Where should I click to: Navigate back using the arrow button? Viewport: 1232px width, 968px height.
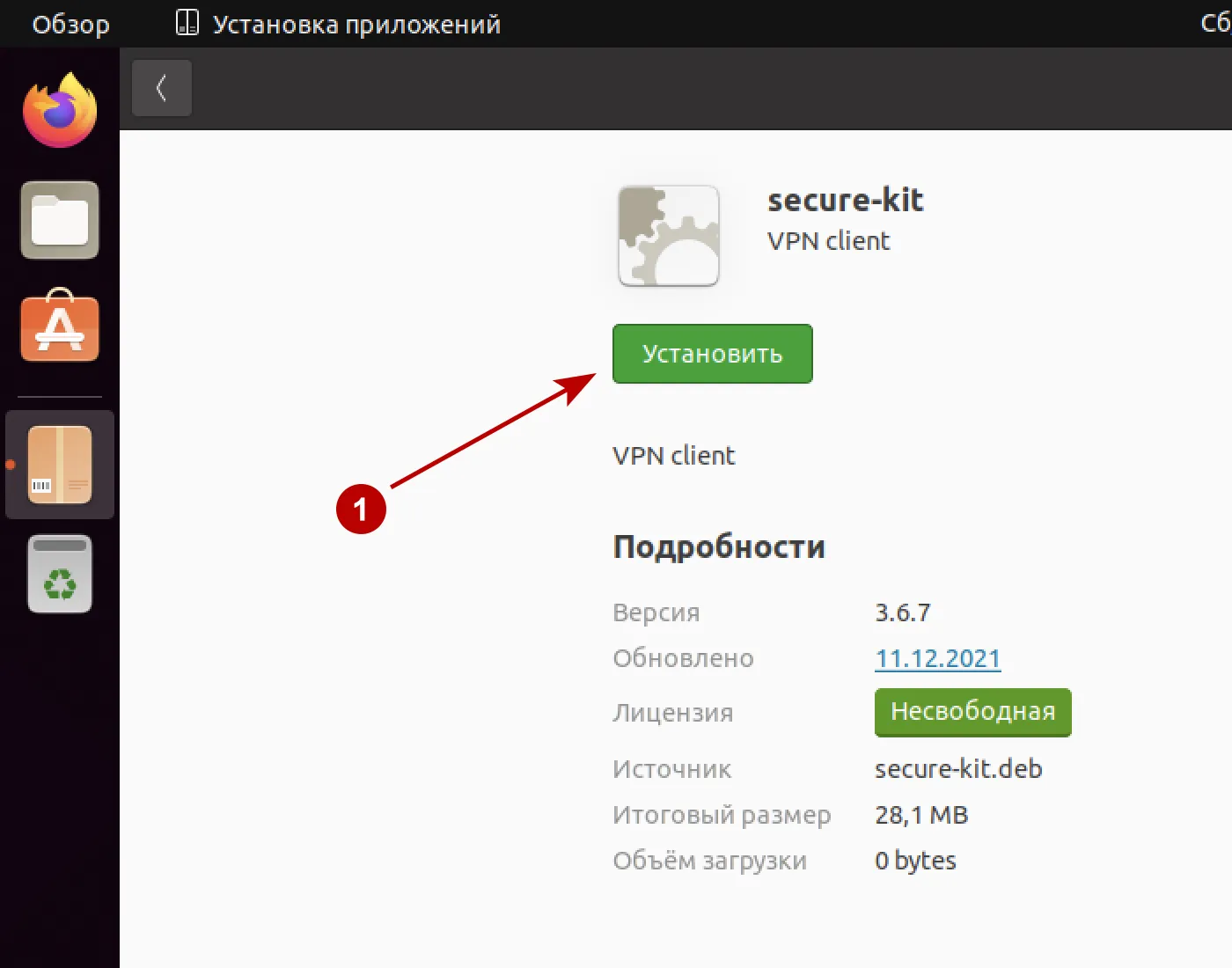(162, 88)
